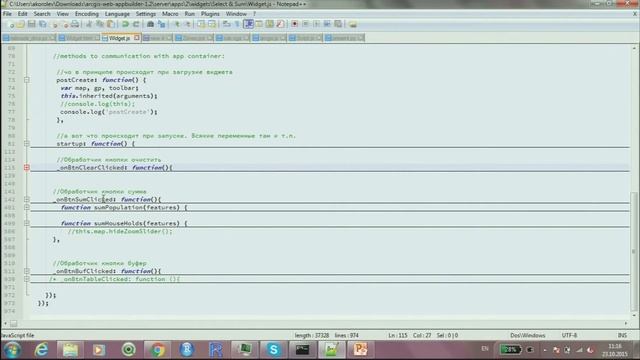The image size is (640, 360).
Task: Open Google Chrome from the taskbar
Action: pyautogui.click(x=158, y=350)
